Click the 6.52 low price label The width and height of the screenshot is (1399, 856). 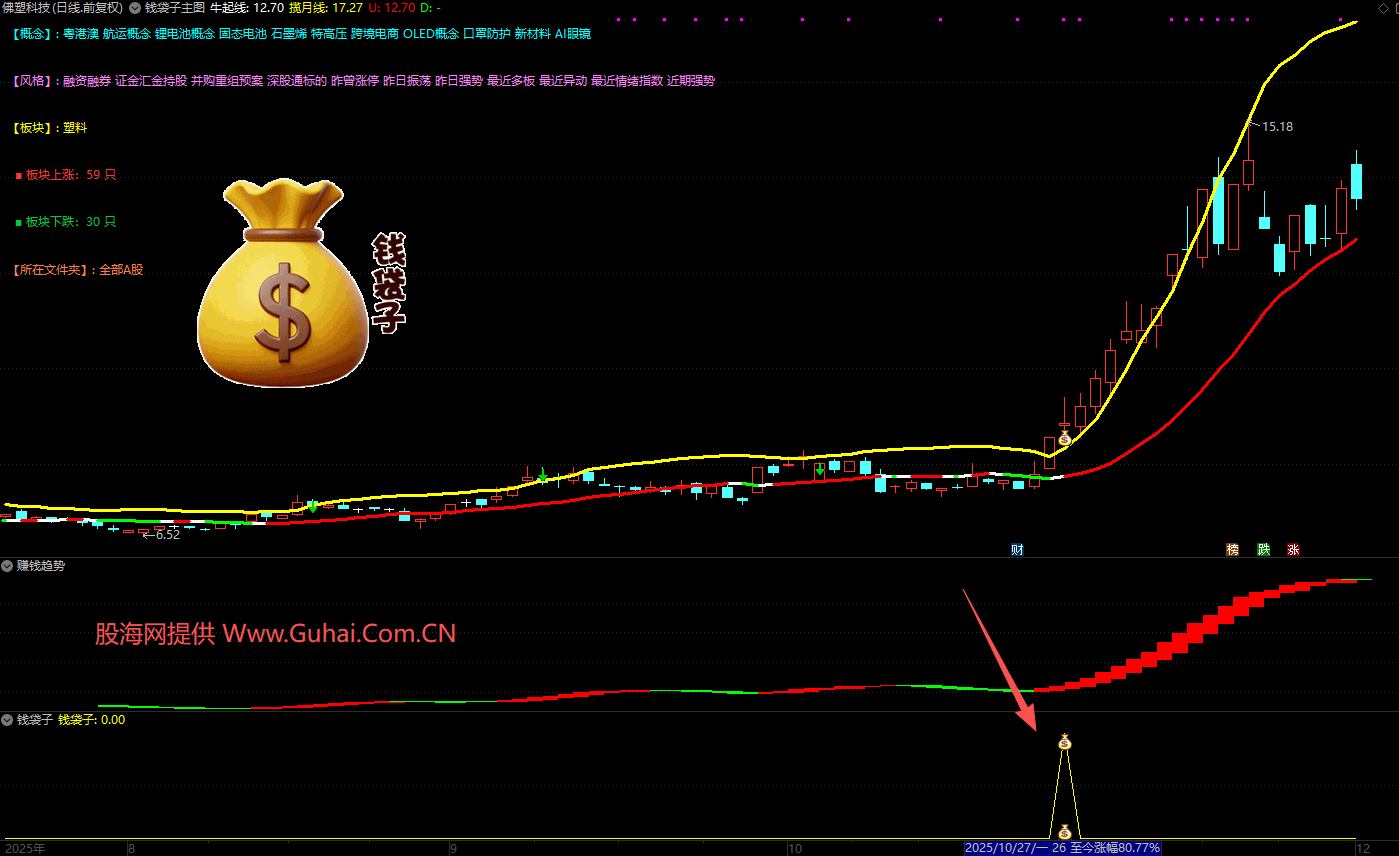coord(165,535)
